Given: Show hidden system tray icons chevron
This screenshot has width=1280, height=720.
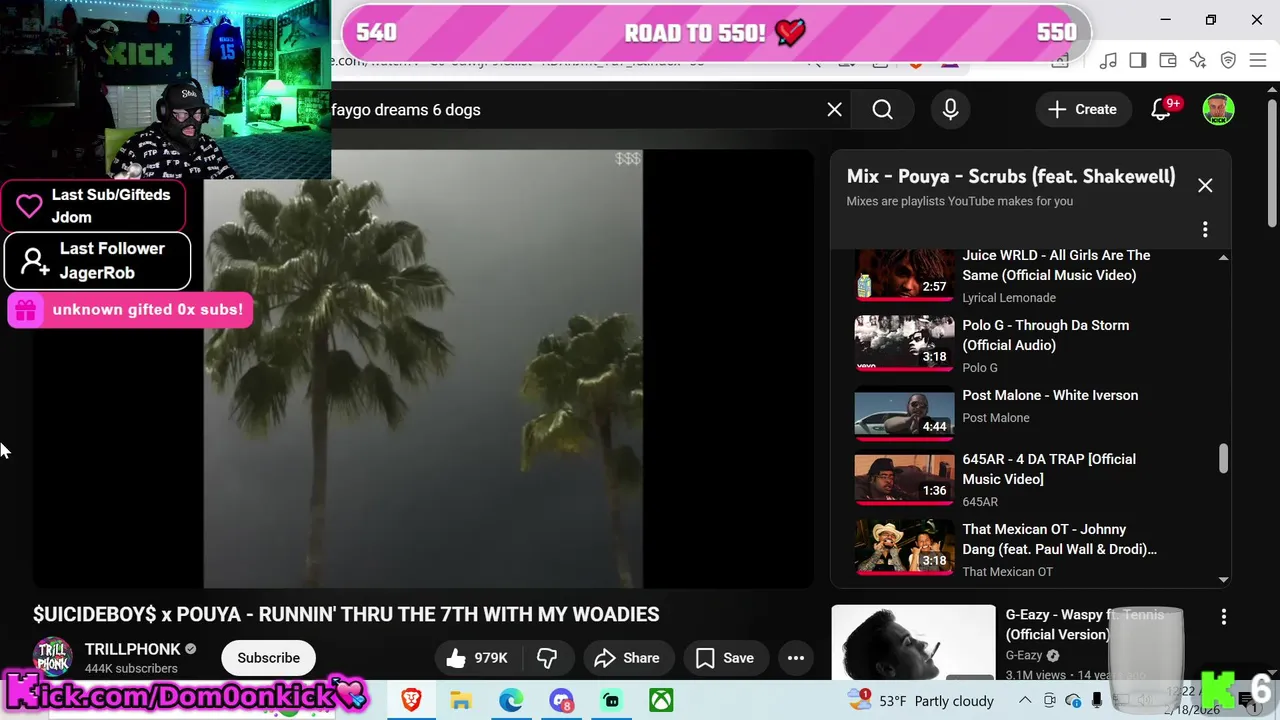Looking at the screenshot, I should pos(1025,700).
